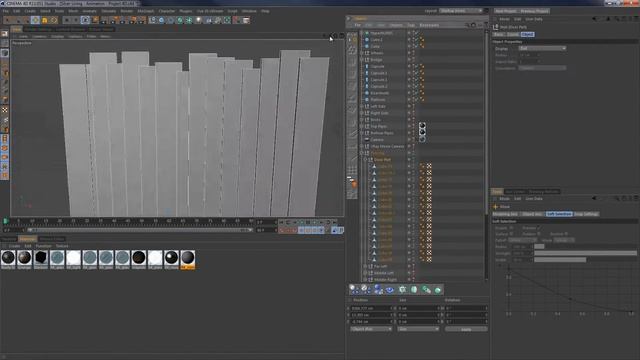The width and height of the screenshot is (640, 360).
Task: Expand the Wheels null in Object Manager
Action: [x=362, y=53]
